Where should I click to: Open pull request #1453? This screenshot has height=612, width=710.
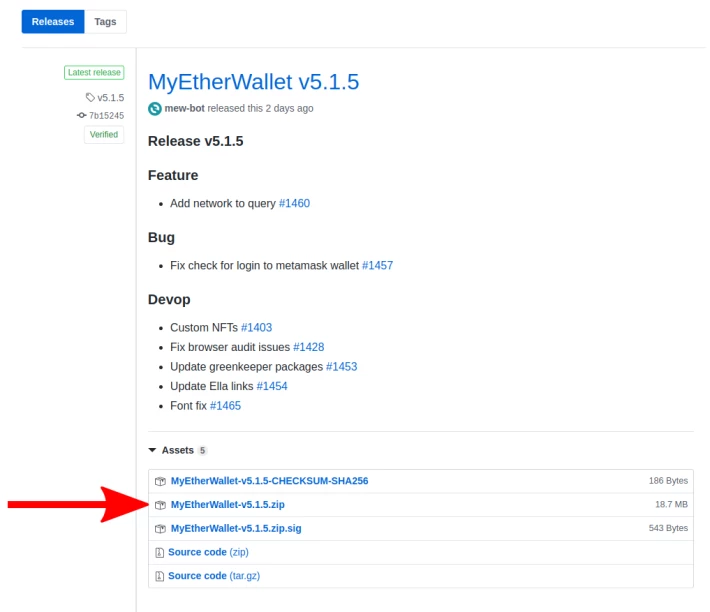click(x=341, y=367)
